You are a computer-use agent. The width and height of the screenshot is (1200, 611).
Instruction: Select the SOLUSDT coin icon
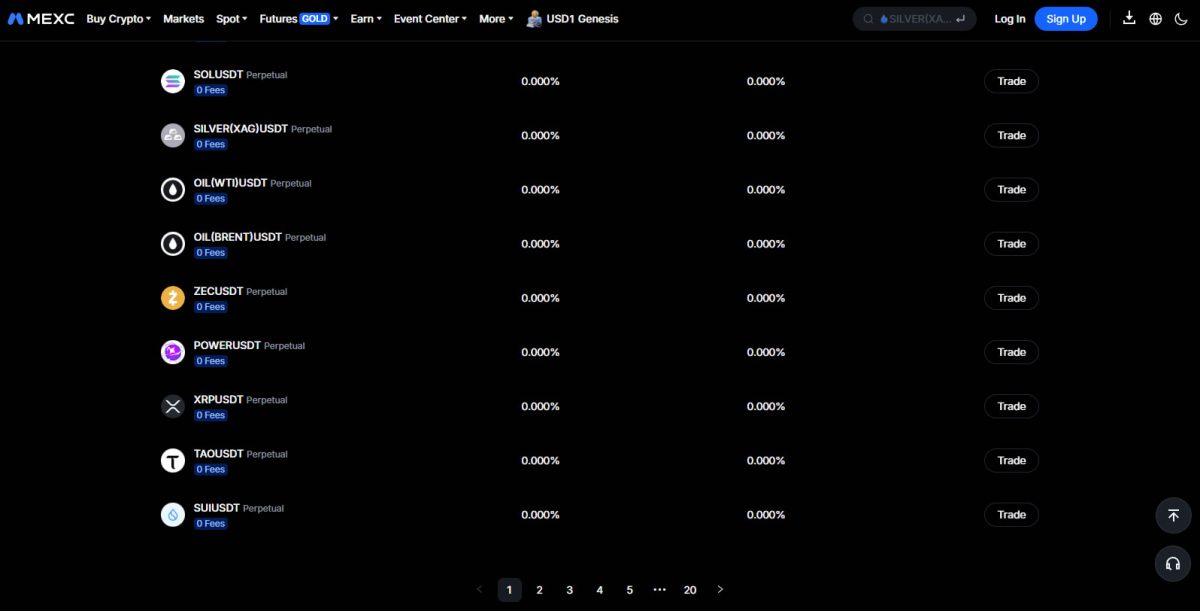coord(172,80)
